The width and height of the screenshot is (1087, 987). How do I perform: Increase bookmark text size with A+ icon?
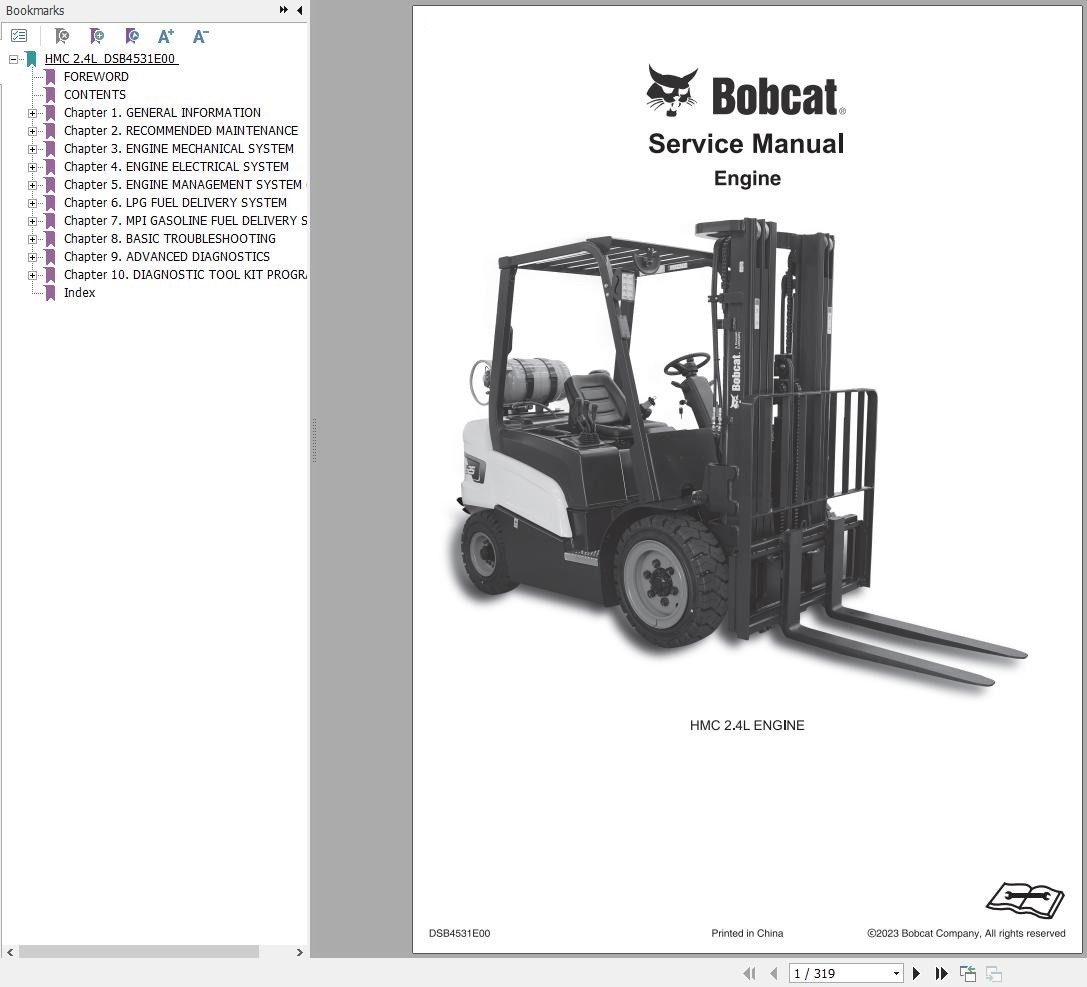(166, 36)
